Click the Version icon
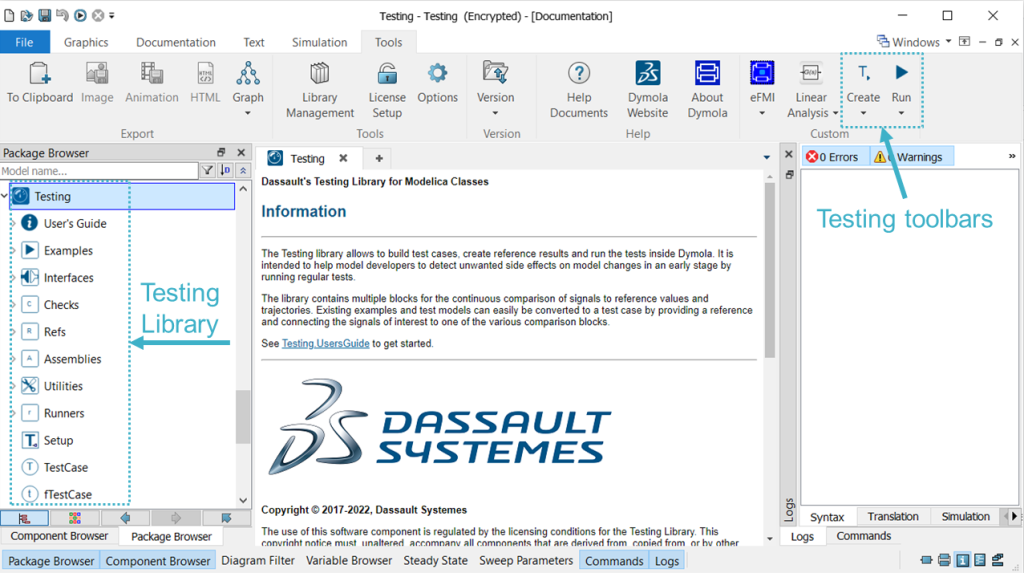The width and height of the screenshot is (1024, 573). tap(495, 73)
